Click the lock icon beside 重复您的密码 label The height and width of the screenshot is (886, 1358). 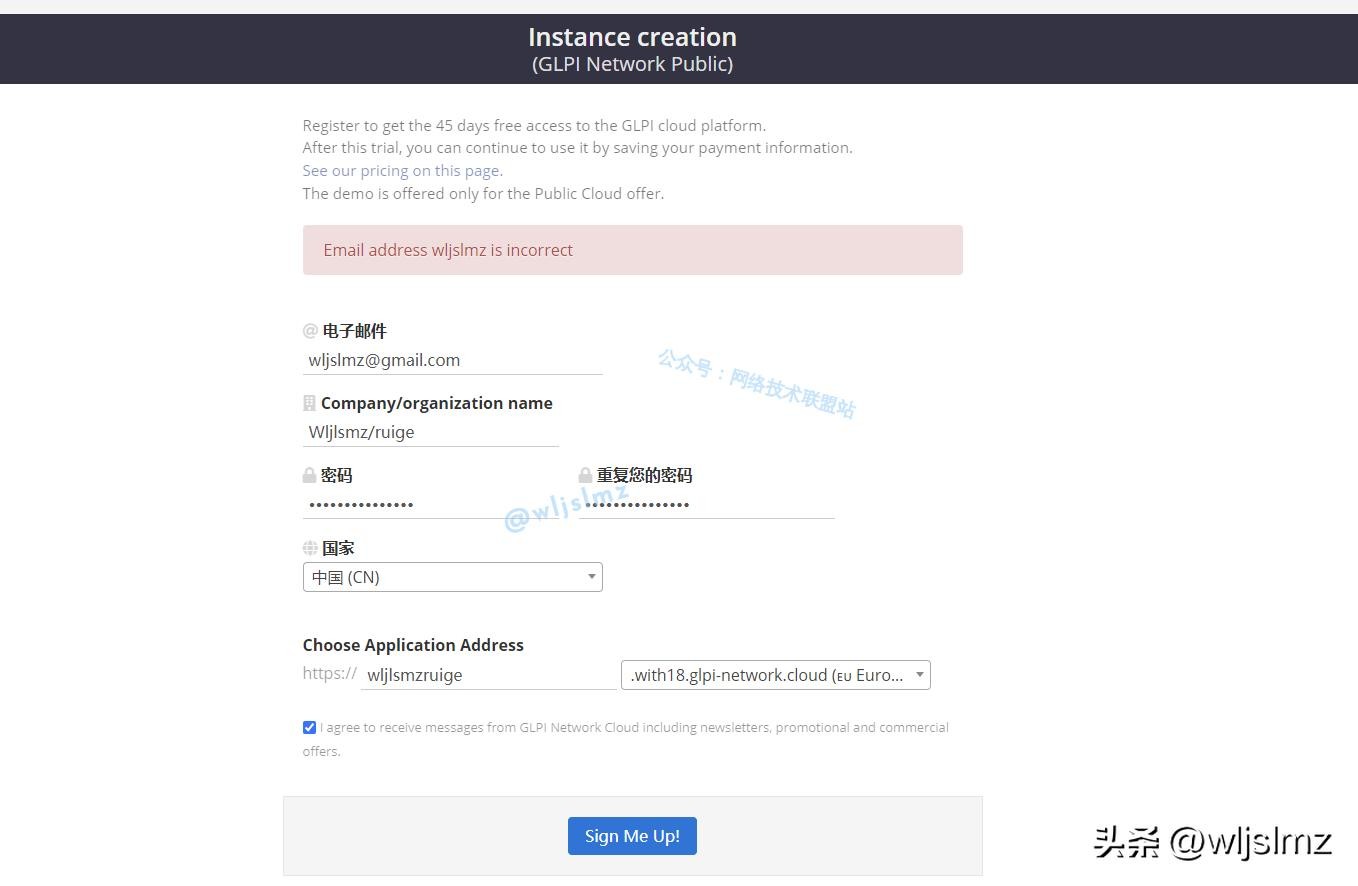point(586,475)
